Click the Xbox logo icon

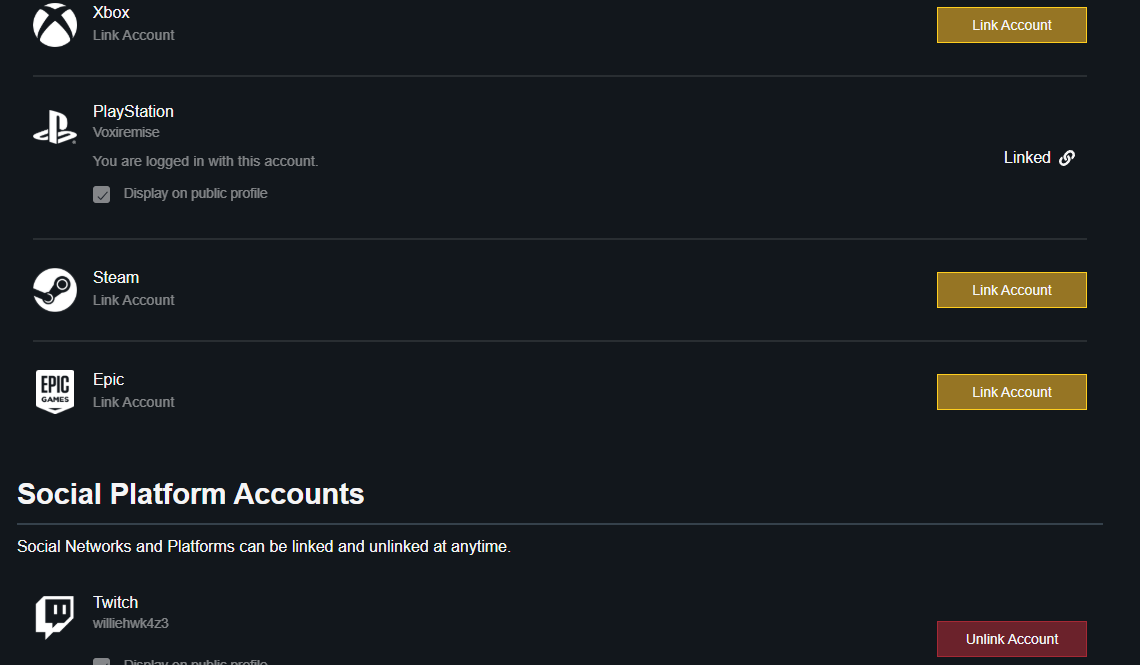55,25
